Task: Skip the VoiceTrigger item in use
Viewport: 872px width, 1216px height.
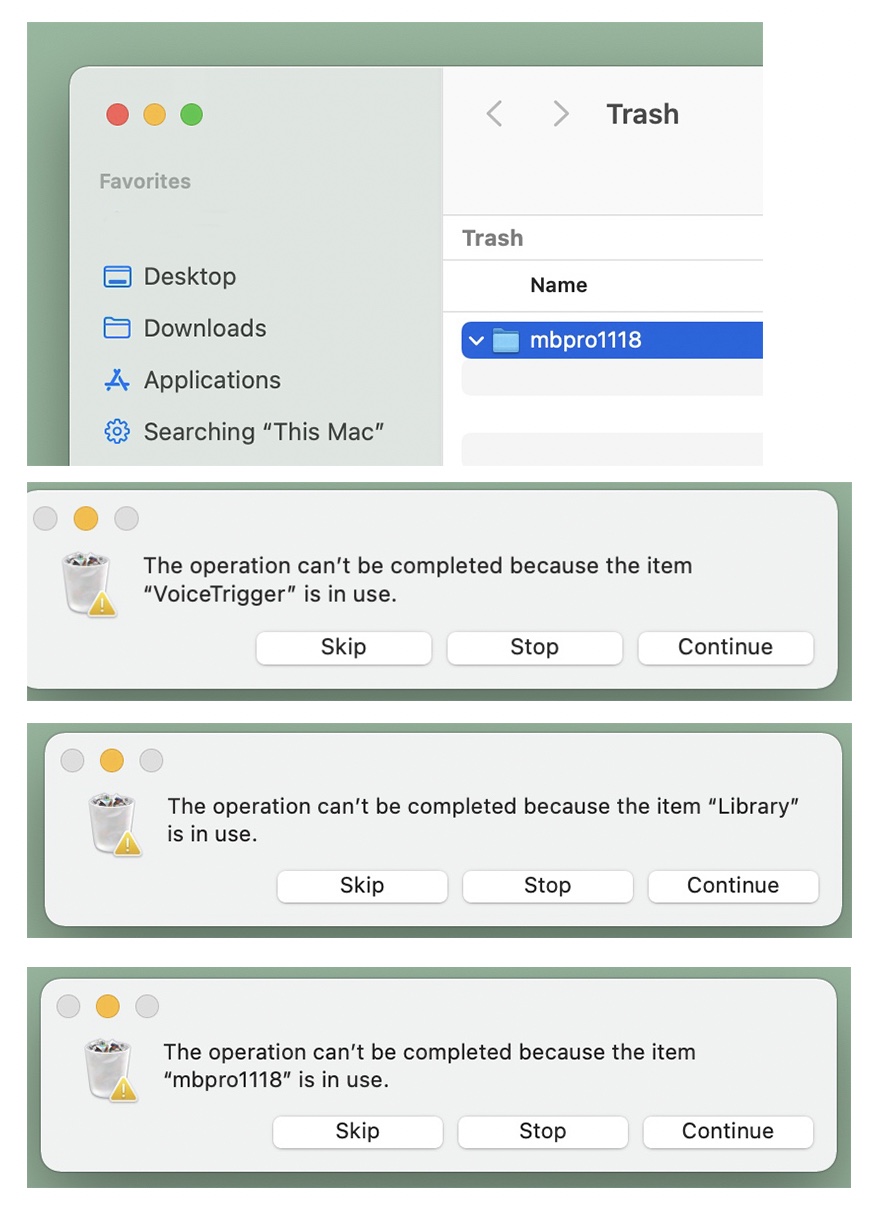Action: tap(343, 647)
